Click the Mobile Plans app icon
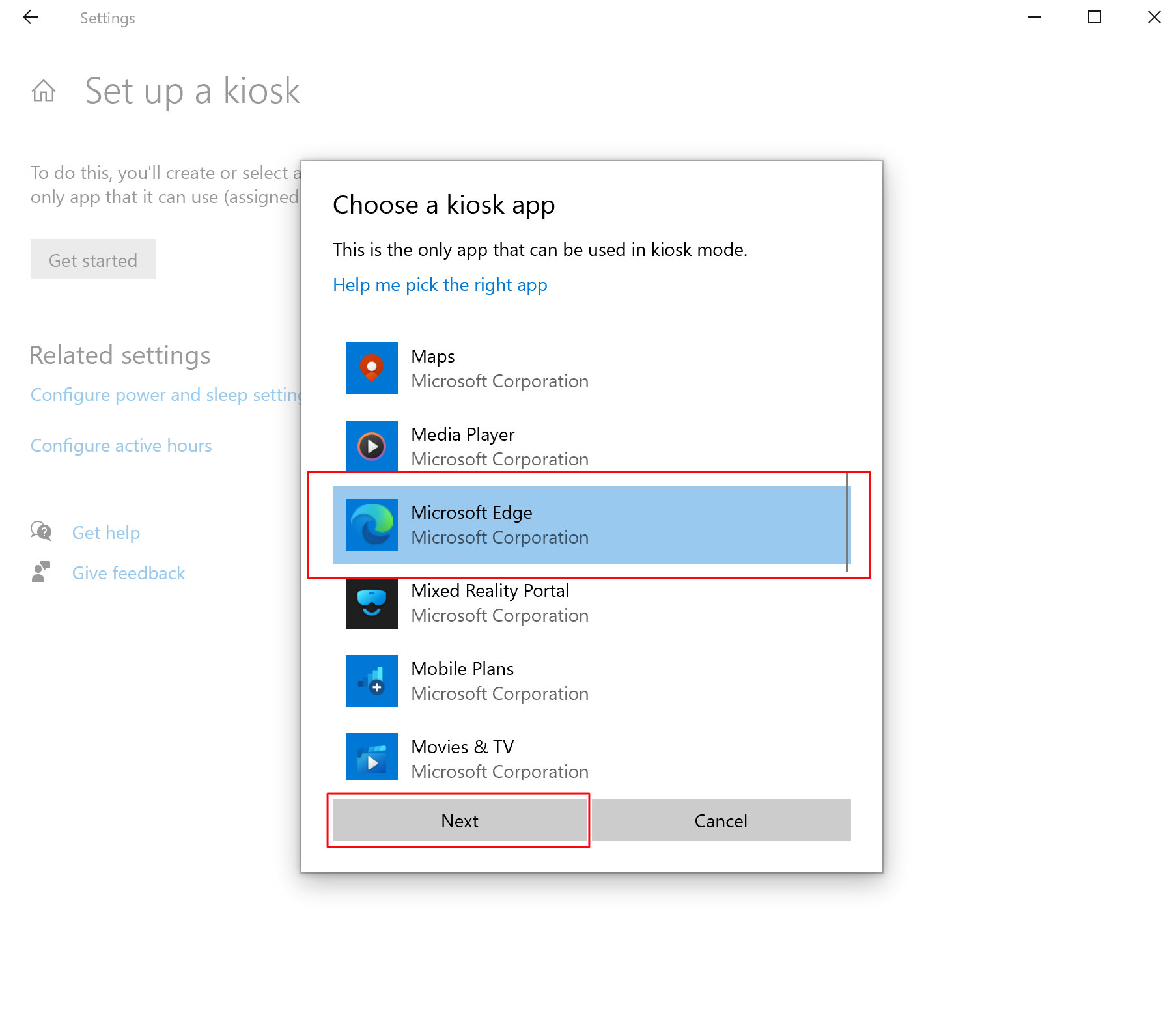 (x=371, y=681)
